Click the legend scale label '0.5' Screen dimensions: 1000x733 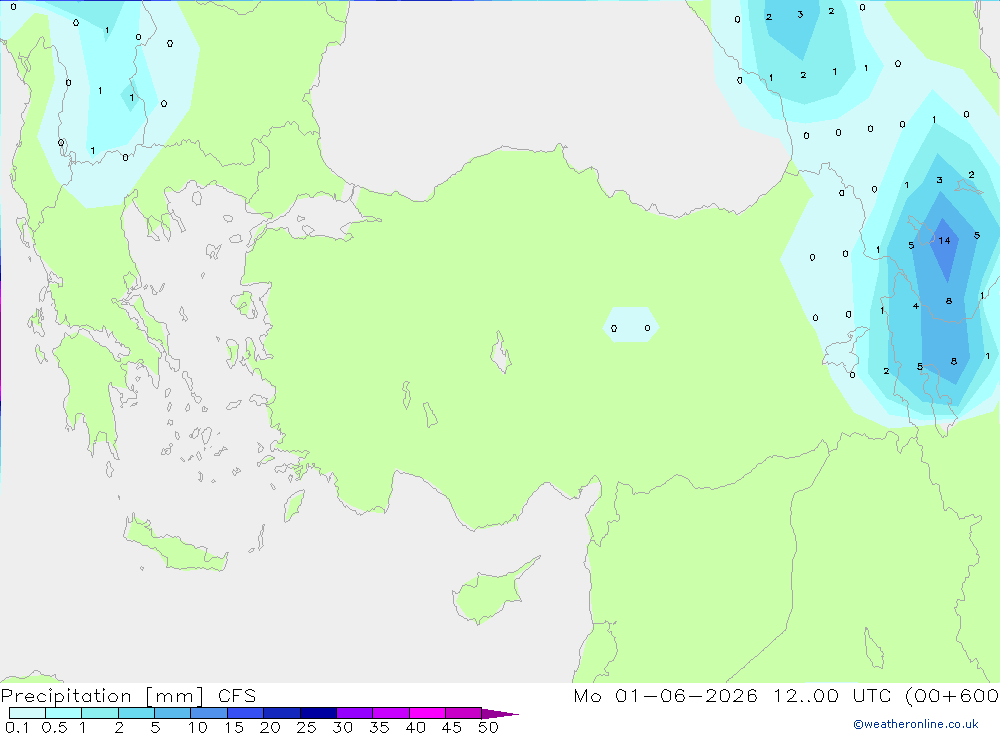click(x=54, y=727)
